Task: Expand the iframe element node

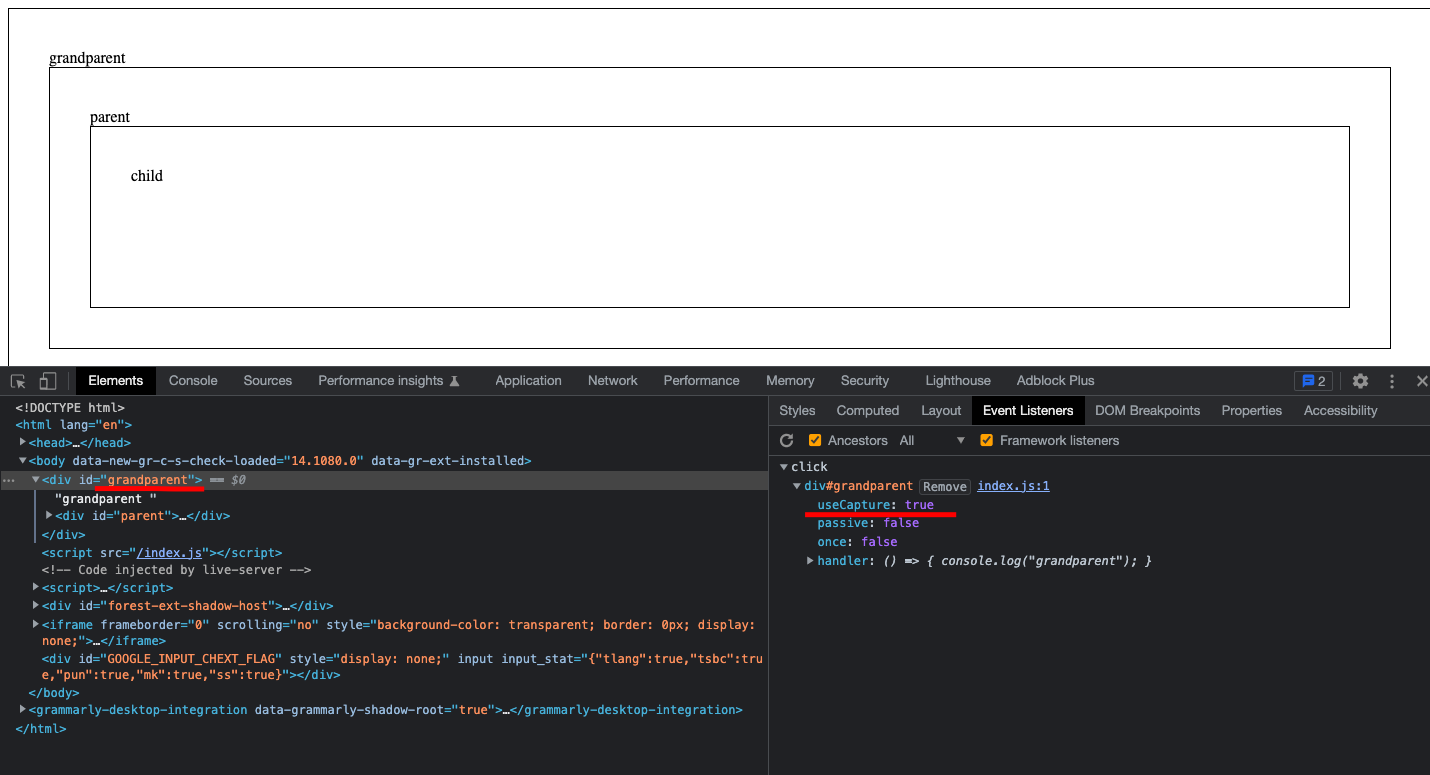Action: 36,624
